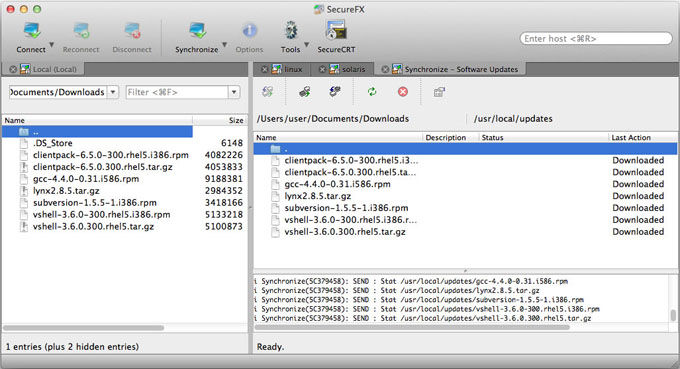Click the Status column header
The width and height of the screenshot is (680, 369).
543,137
